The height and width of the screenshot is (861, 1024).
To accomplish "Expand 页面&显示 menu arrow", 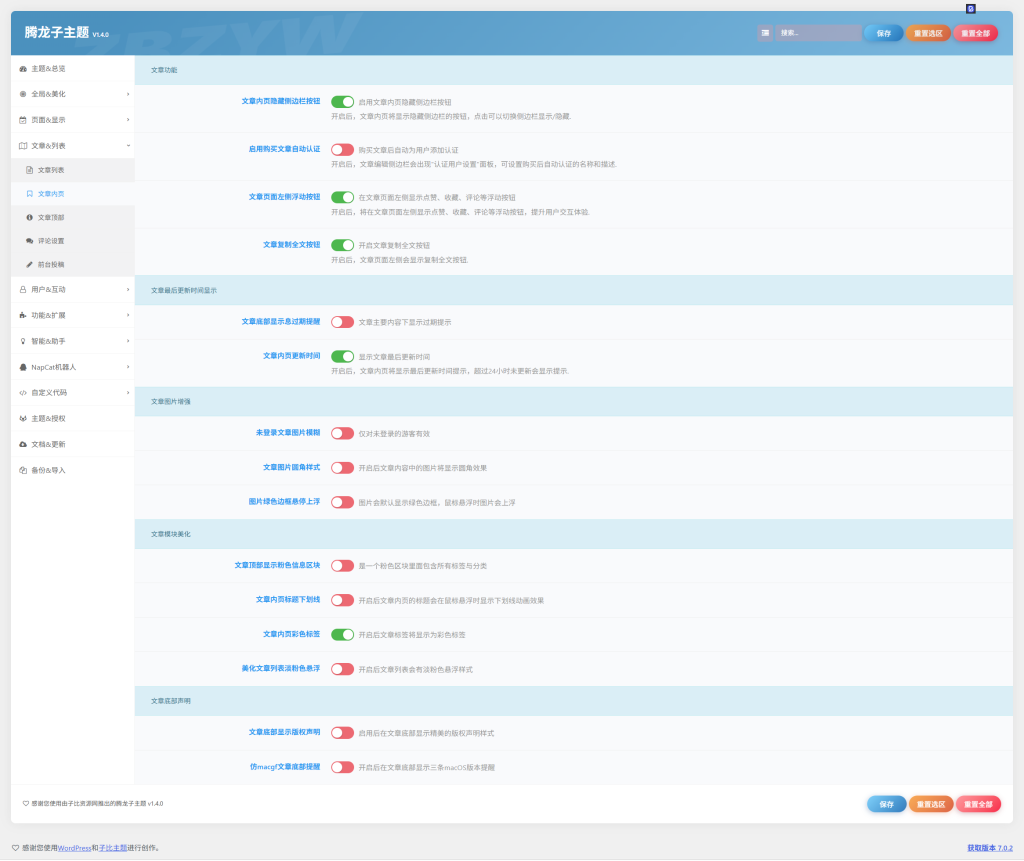I will [128, 120].
